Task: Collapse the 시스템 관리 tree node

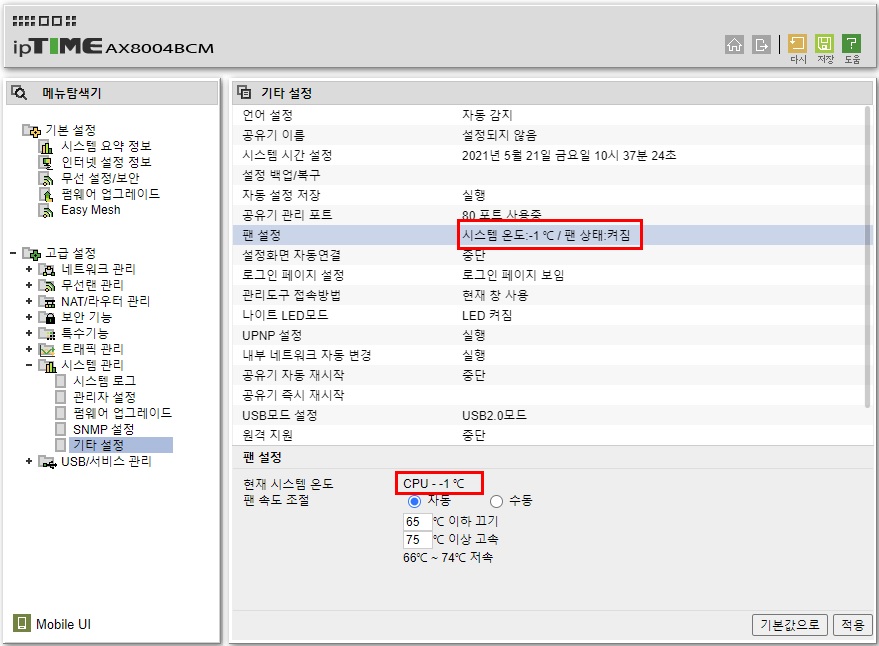Action: click(29, 365)
